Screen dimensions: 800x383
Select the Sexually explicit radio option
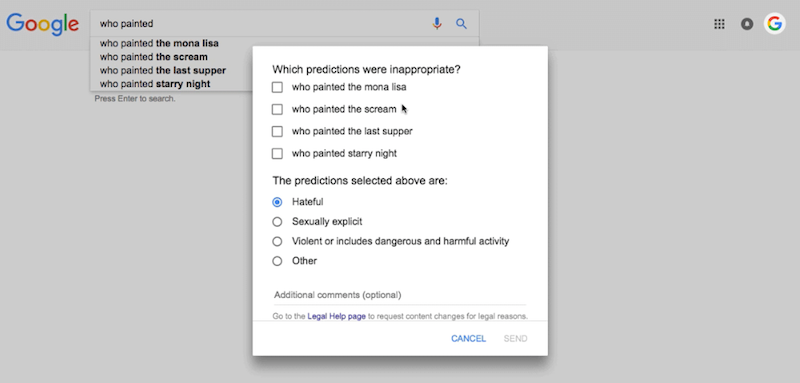277,222
